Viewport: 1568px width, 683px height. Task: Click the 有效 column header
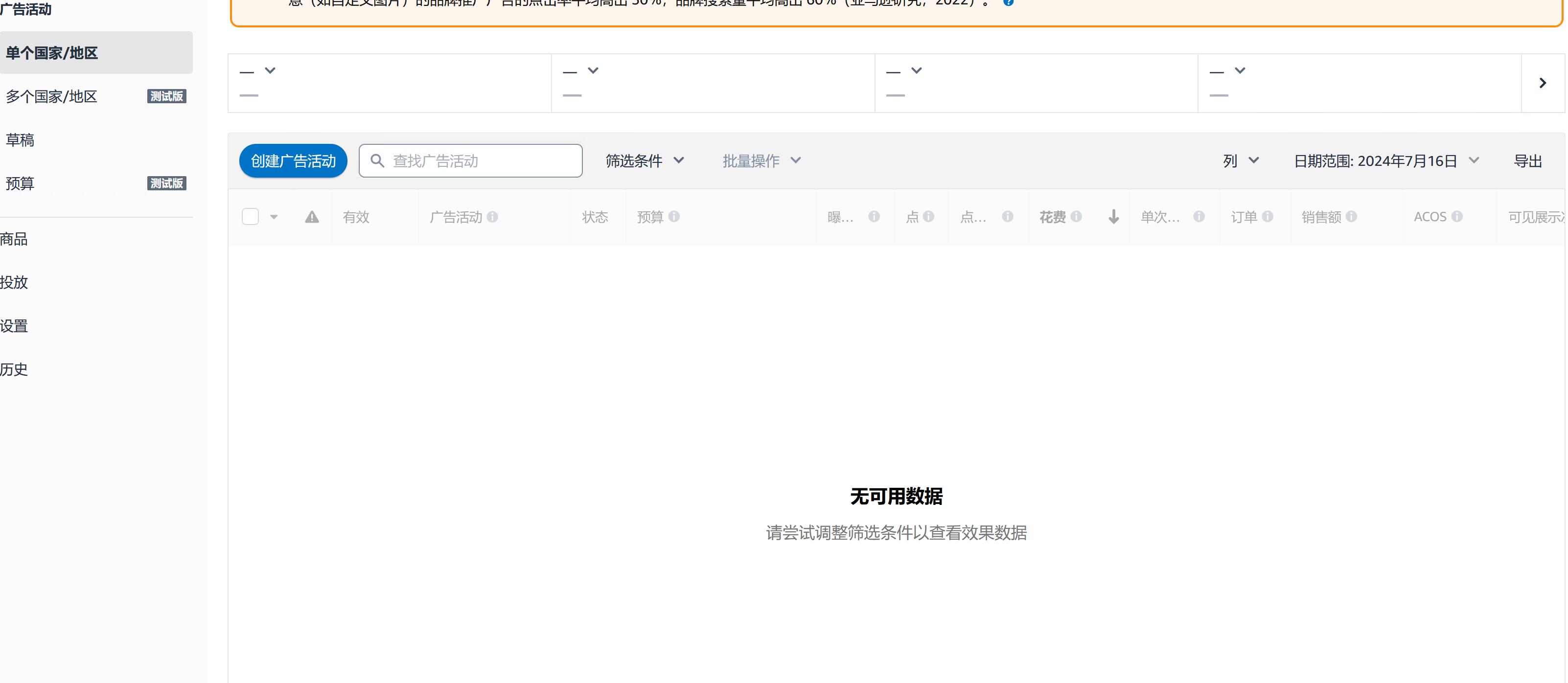(356, 217)
